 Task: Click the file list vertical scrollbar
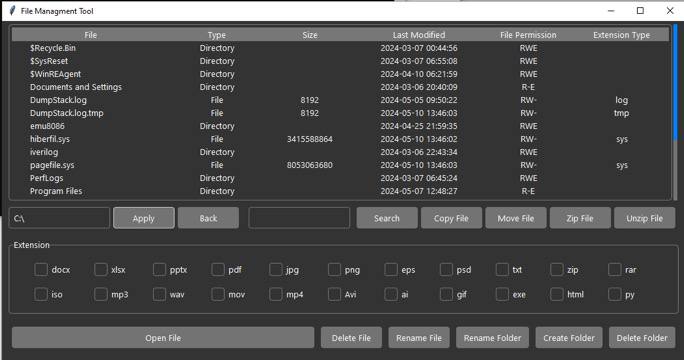[x=675, y=113]
